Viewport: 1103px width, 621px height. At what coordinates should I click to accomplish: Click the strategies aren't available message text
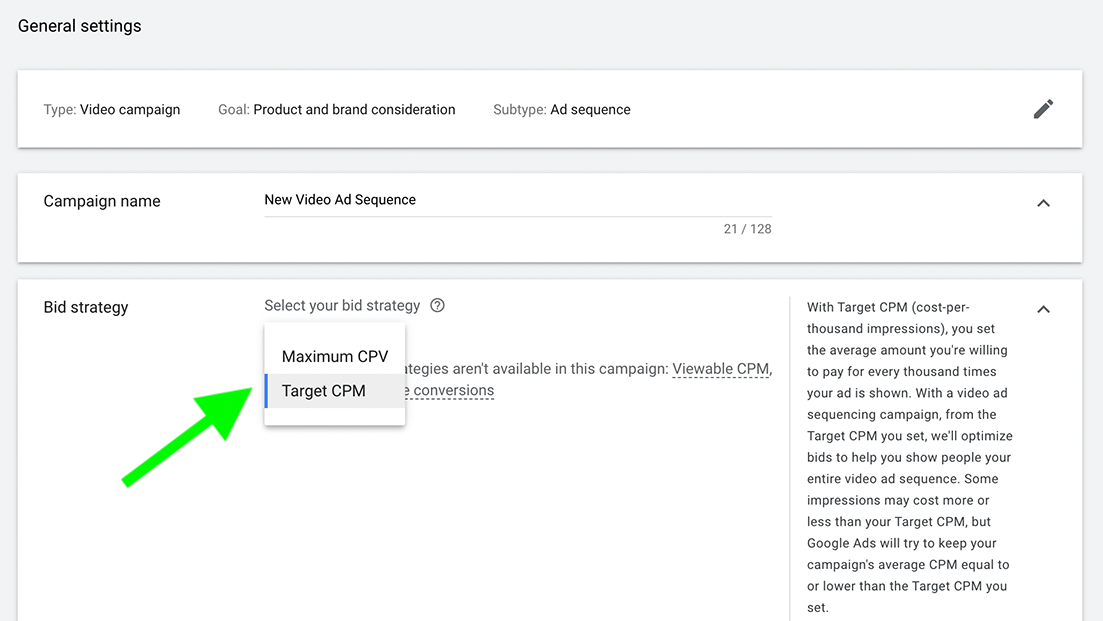[537, 369]
